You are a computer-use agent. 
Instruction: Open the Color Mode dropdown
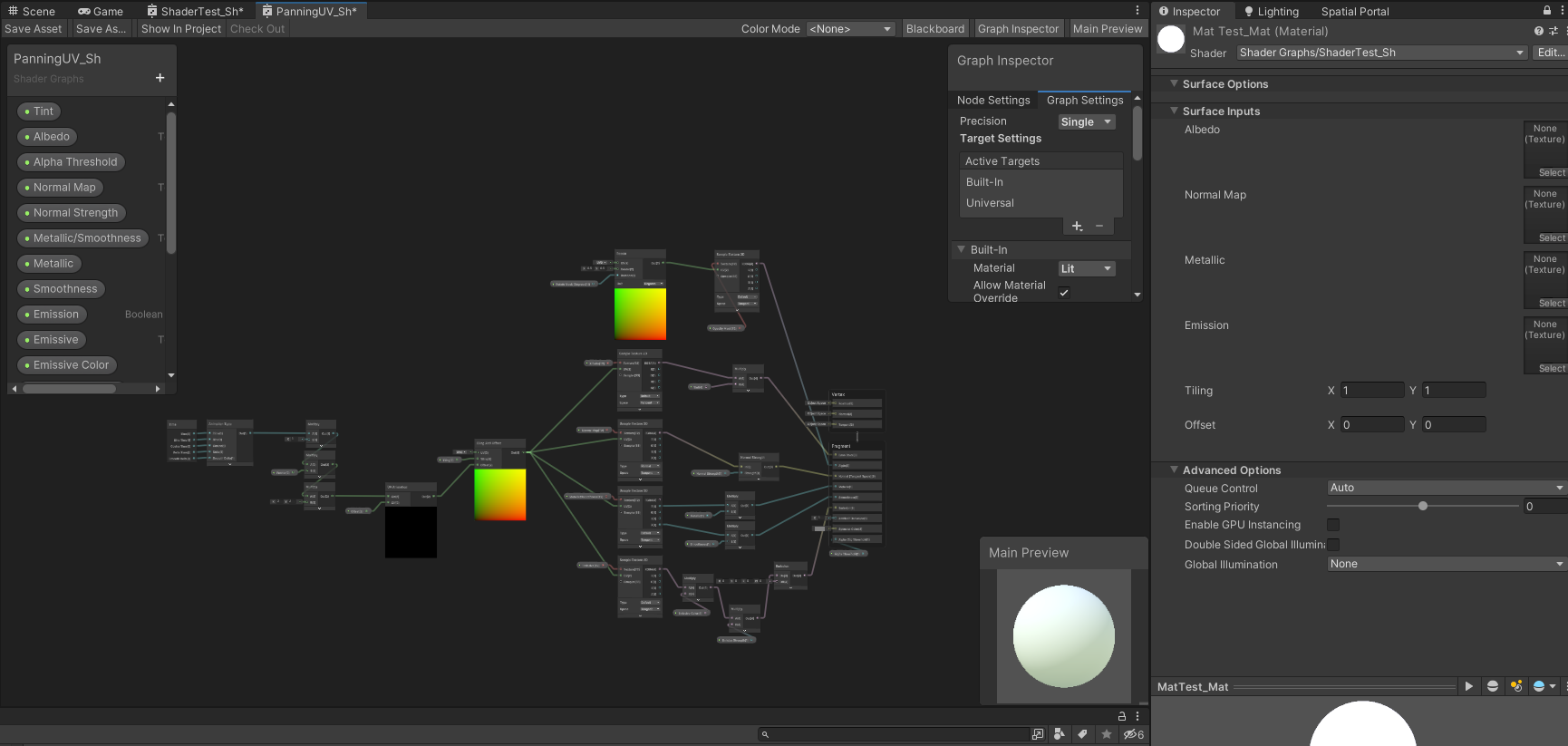click(x=850, y=29)
